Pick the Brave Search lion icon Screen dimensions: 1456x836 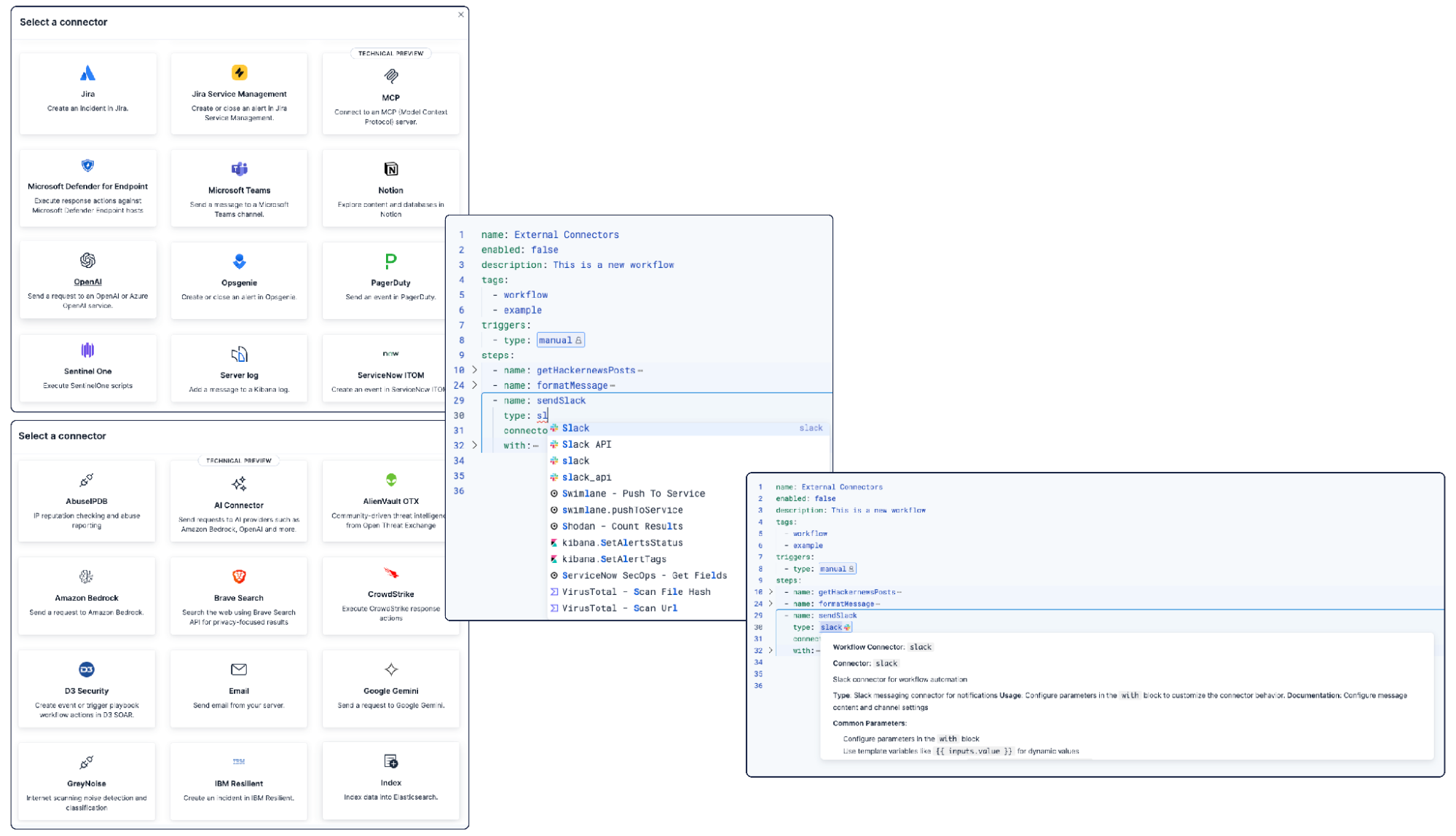[239, 577]
